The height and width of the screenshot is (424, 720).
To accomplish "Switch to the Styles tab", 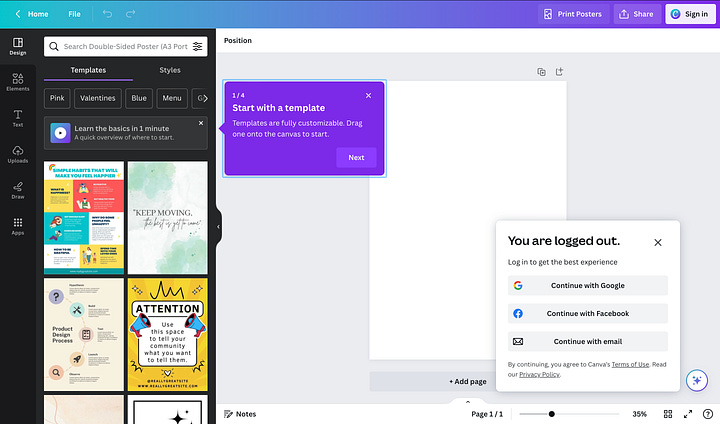I will [170, 70].
